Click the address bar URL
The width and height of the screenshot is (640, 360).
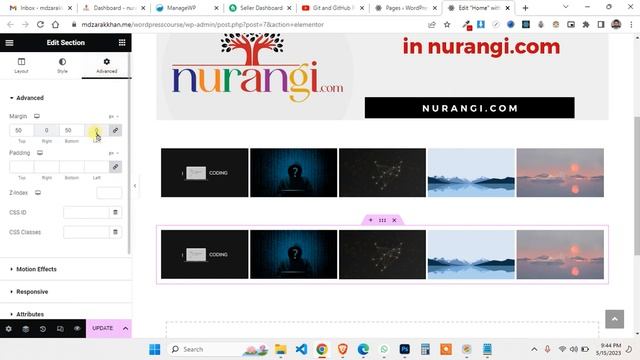[x=202, y=24]
